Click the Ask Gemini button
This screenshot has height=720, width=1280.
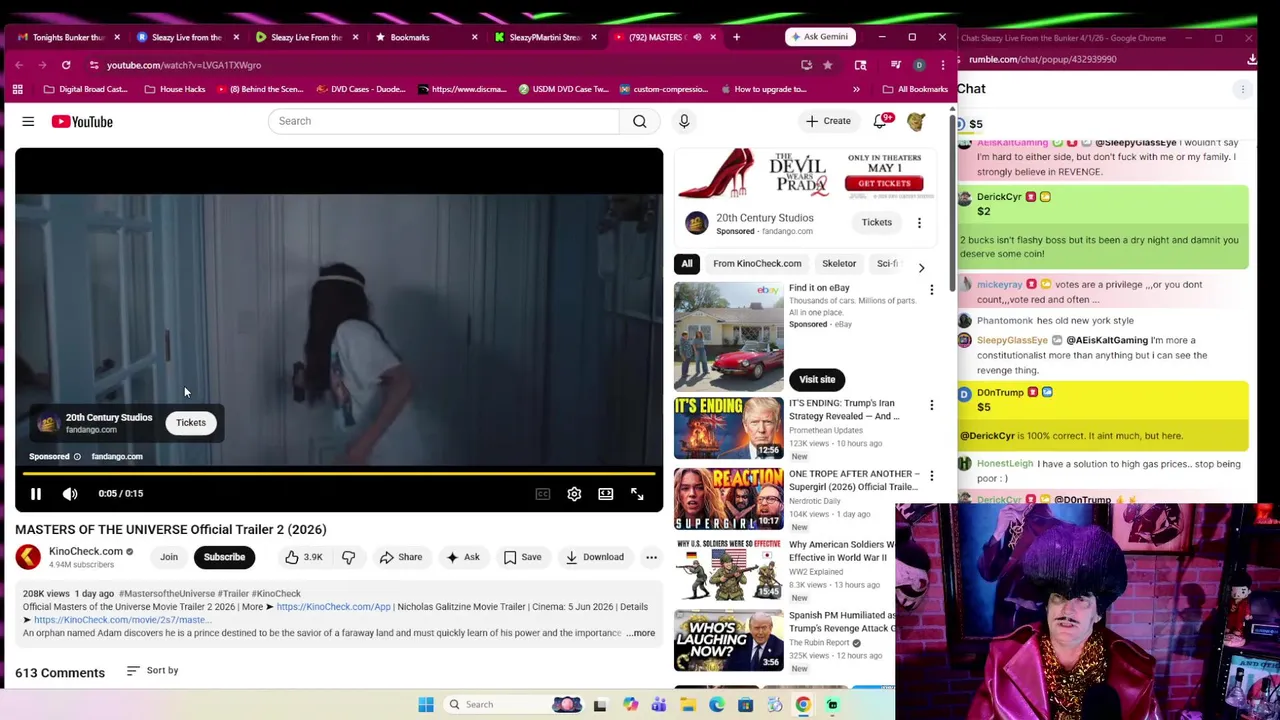coord(820,37)
